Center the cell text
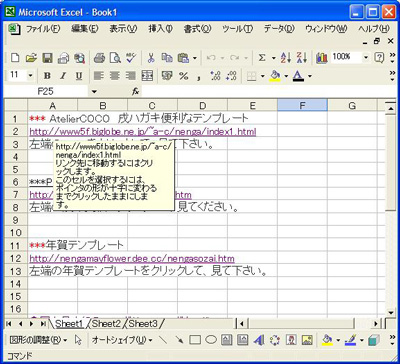 click(x=115, y=76)
